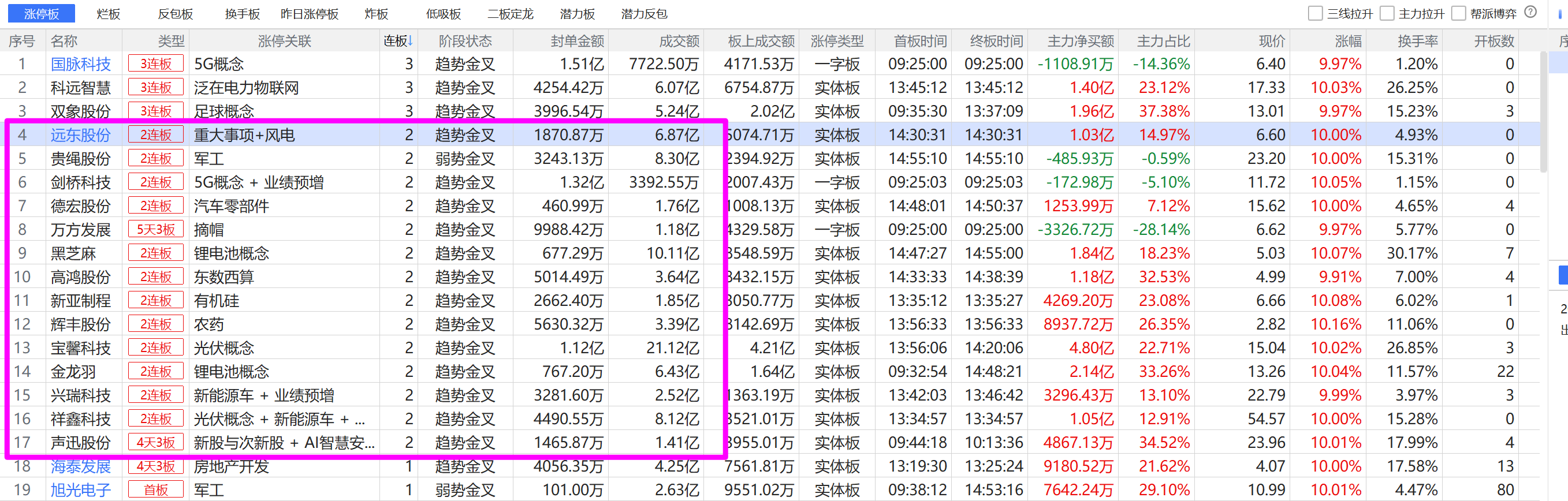Click the vertical table scrollbar
Viewport: 1568px width, 501px height.
[1543, 113]
